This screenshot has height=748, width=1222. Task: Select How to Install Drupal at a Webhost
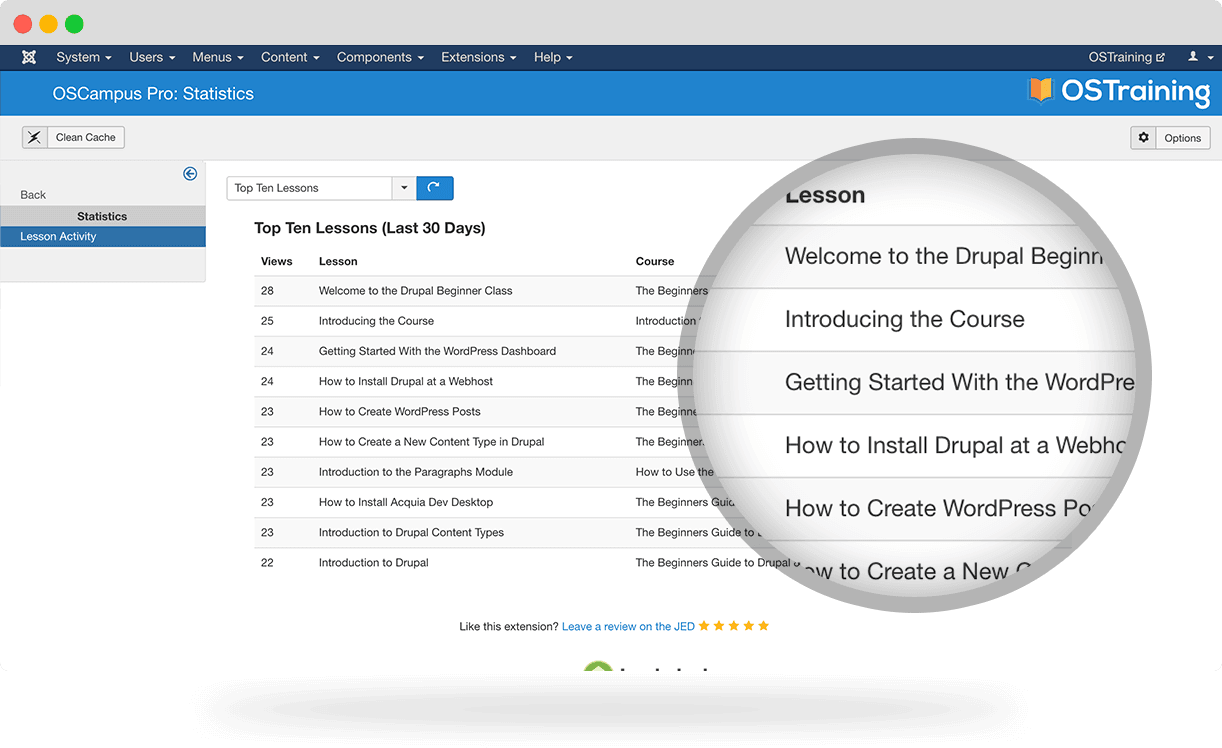[x=406, y=381]
